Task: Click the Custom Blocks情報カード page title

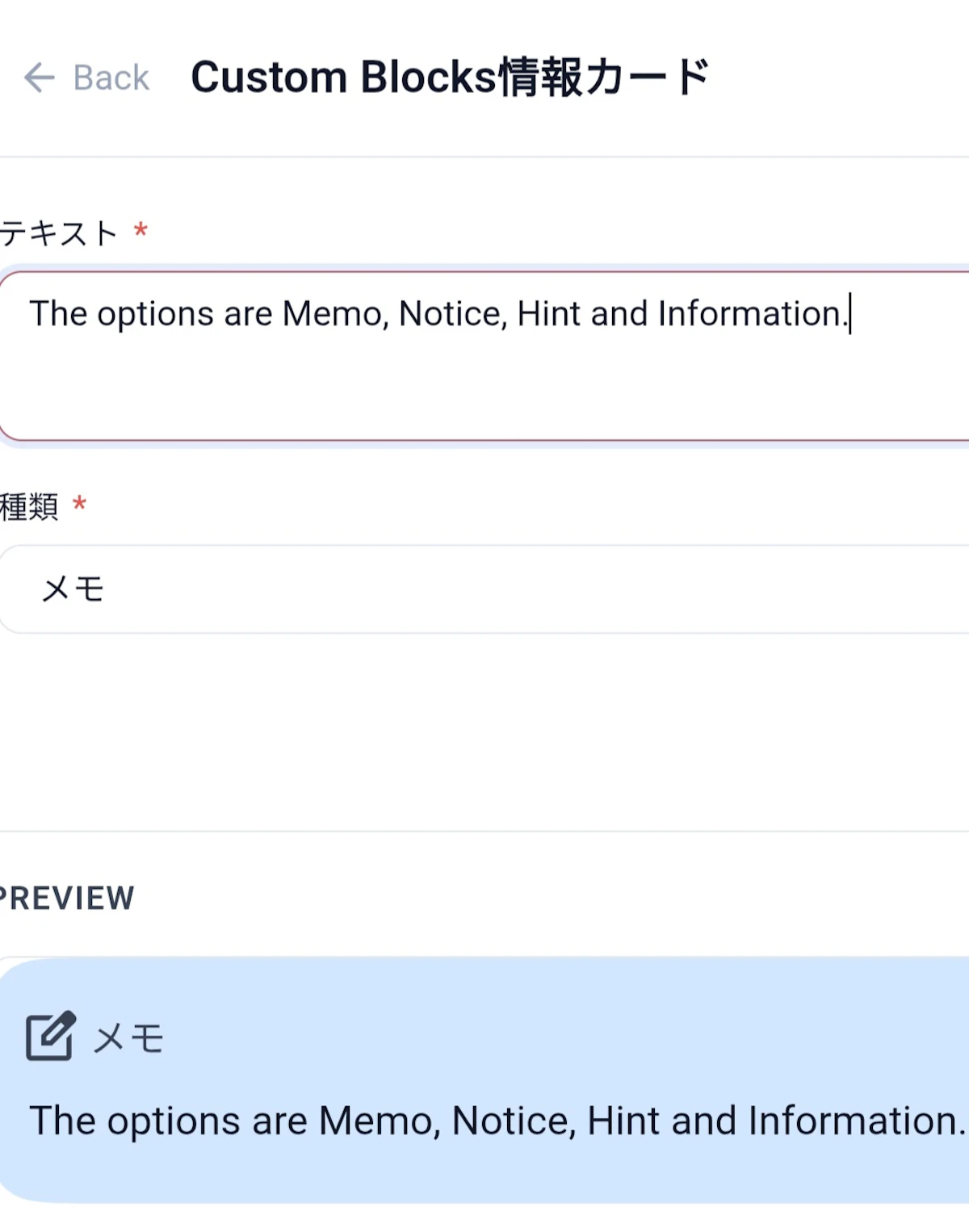Action: [x=451, y=78]
